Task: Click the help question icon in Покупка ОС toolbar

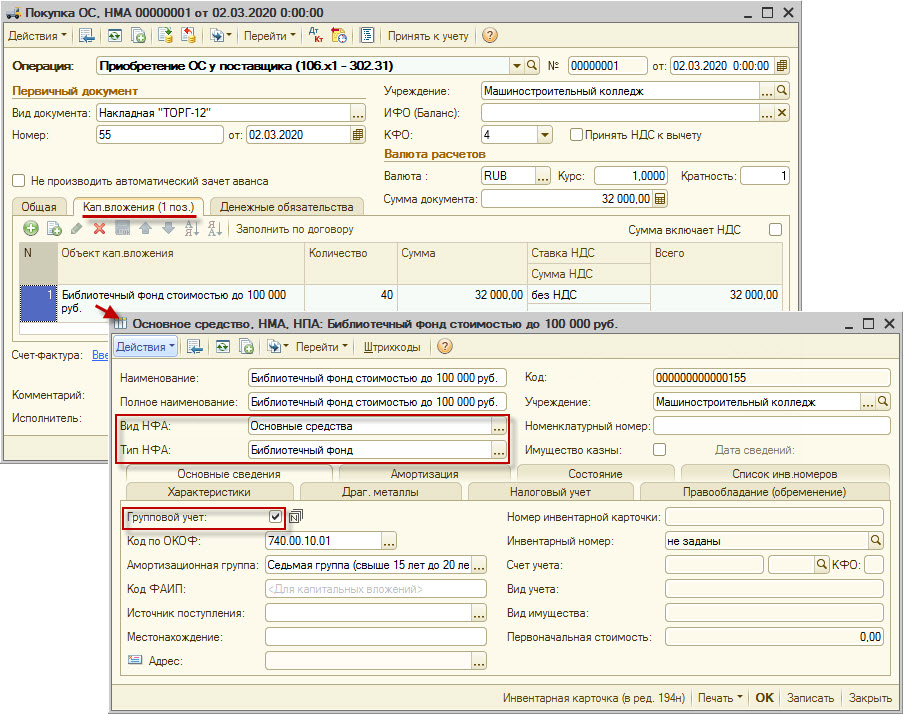Action: [489, 35]
